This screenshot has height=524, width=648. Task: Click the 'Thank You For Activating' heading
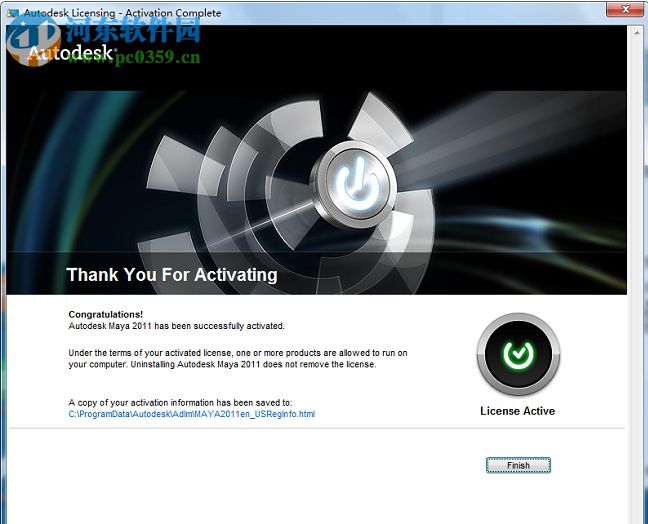[172, 275]
